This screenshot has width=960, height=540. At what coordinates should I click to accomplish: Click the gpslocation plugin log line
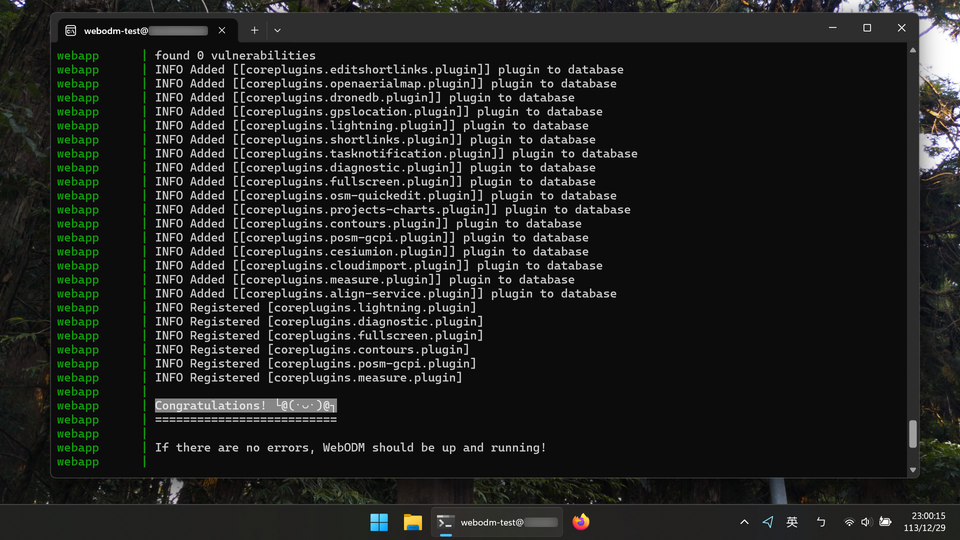click(x=379, y=112)
